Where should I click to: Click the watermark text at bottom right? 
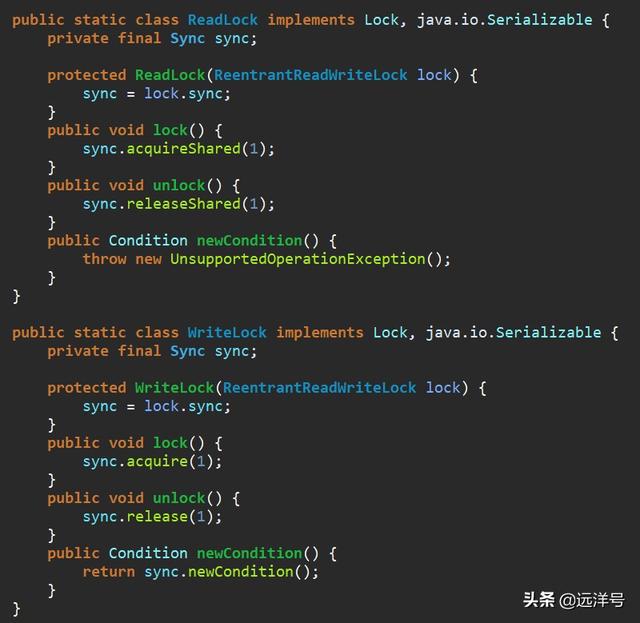tap(573, 600)
